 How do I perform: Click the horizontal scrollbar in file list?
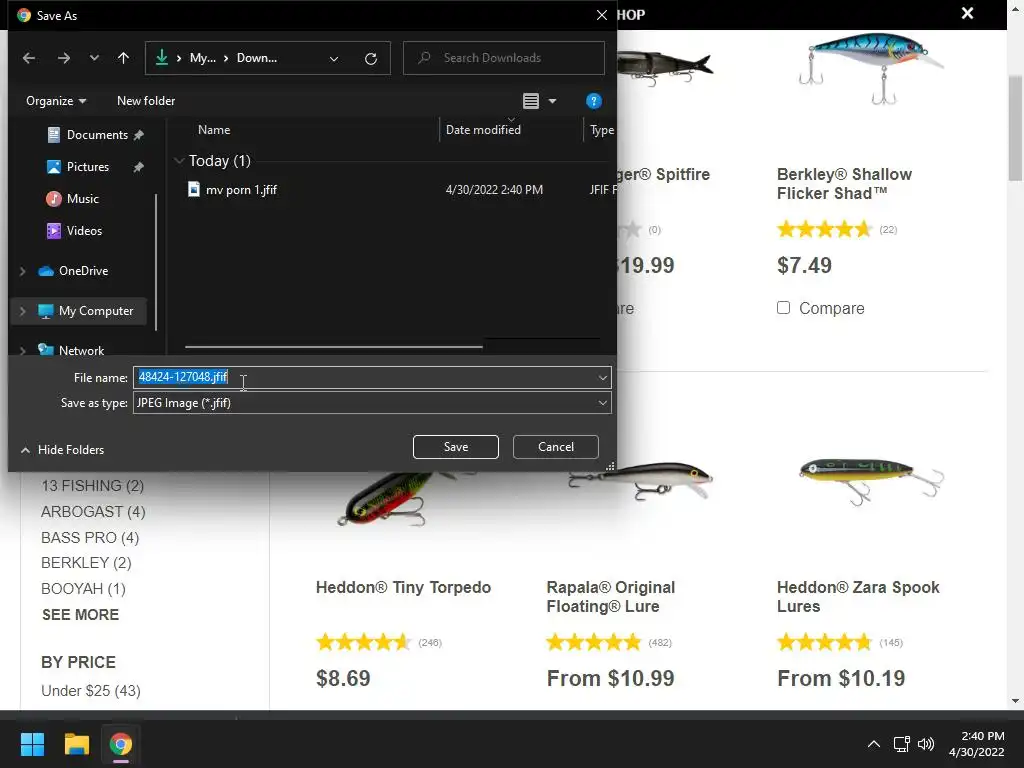(334, 346)
